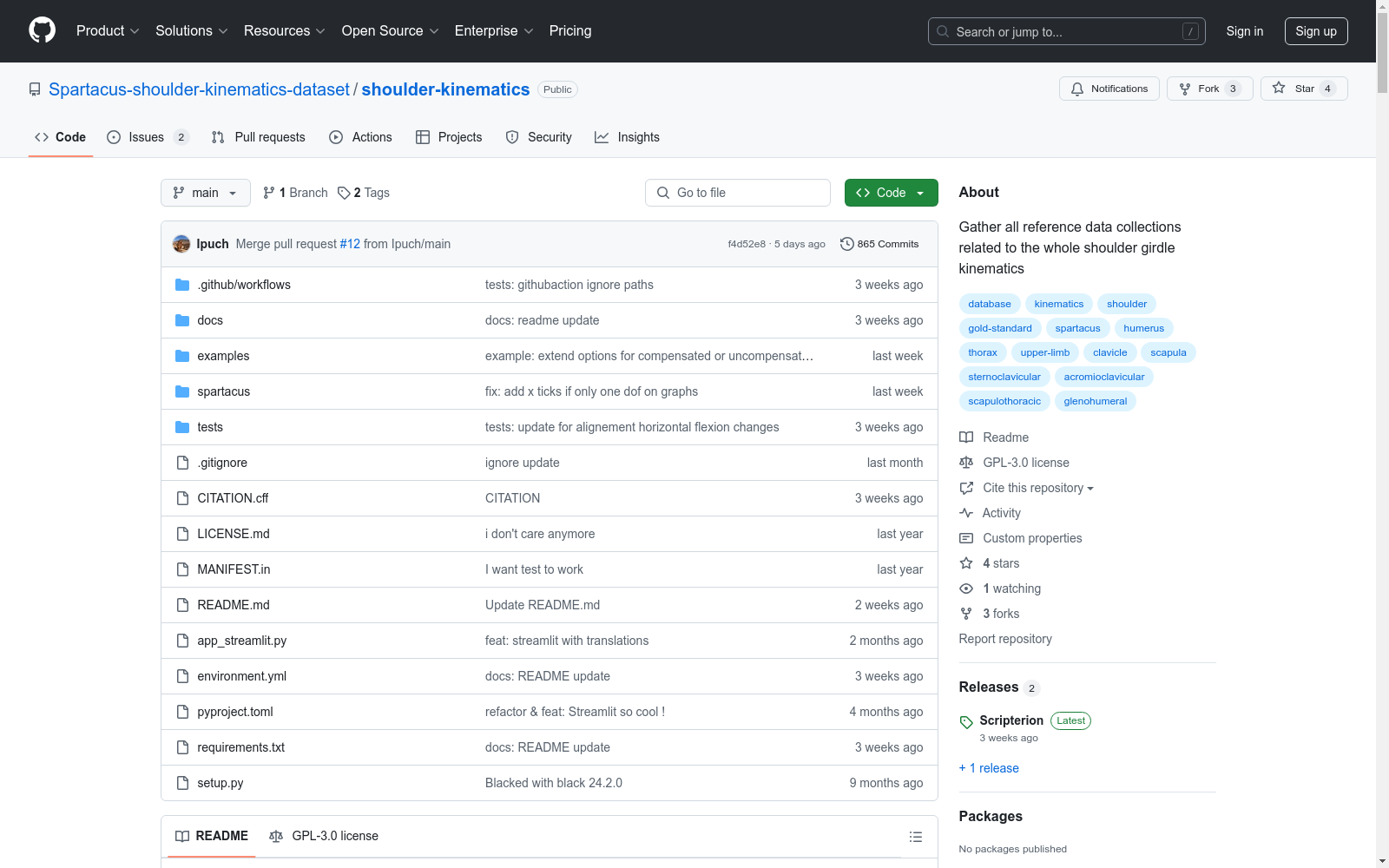Click the scales icon beside GPL-3.0 license in About

tap(966, 463)
